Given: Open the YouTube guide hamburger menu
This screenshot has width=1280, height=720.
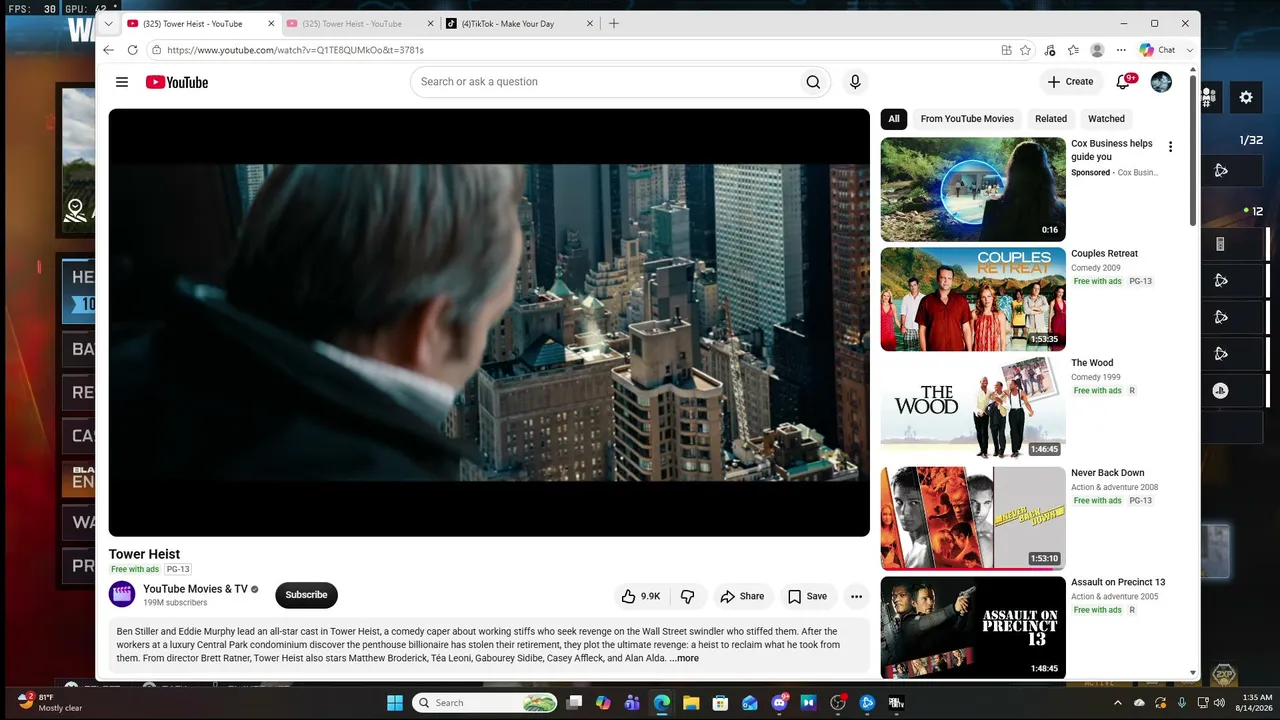Looking at the screenshot, I should [122, 82].
